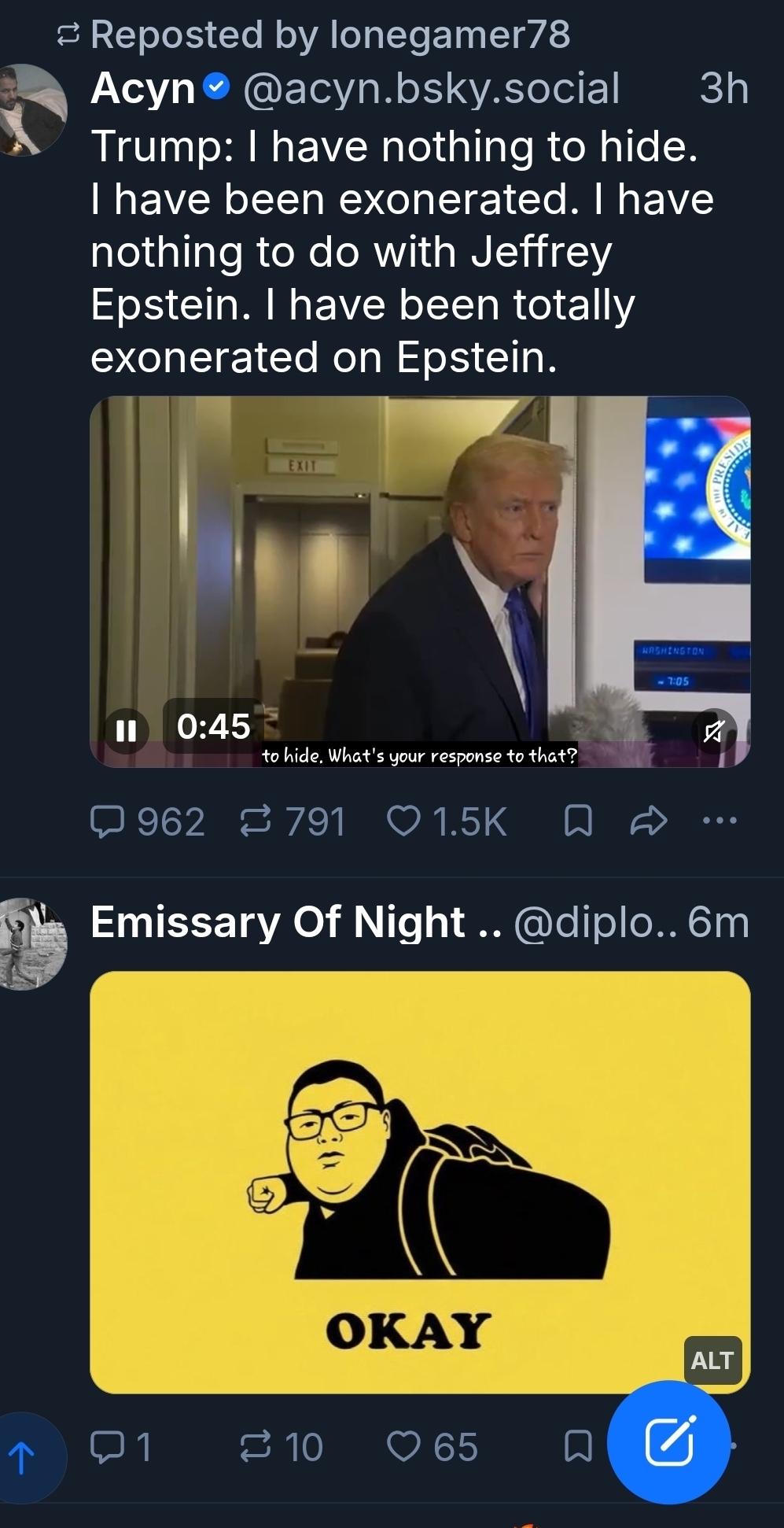Open the @acyn.bsky.social handle link
Viewport: 784px width, 1528px height.
coord(431,88)
